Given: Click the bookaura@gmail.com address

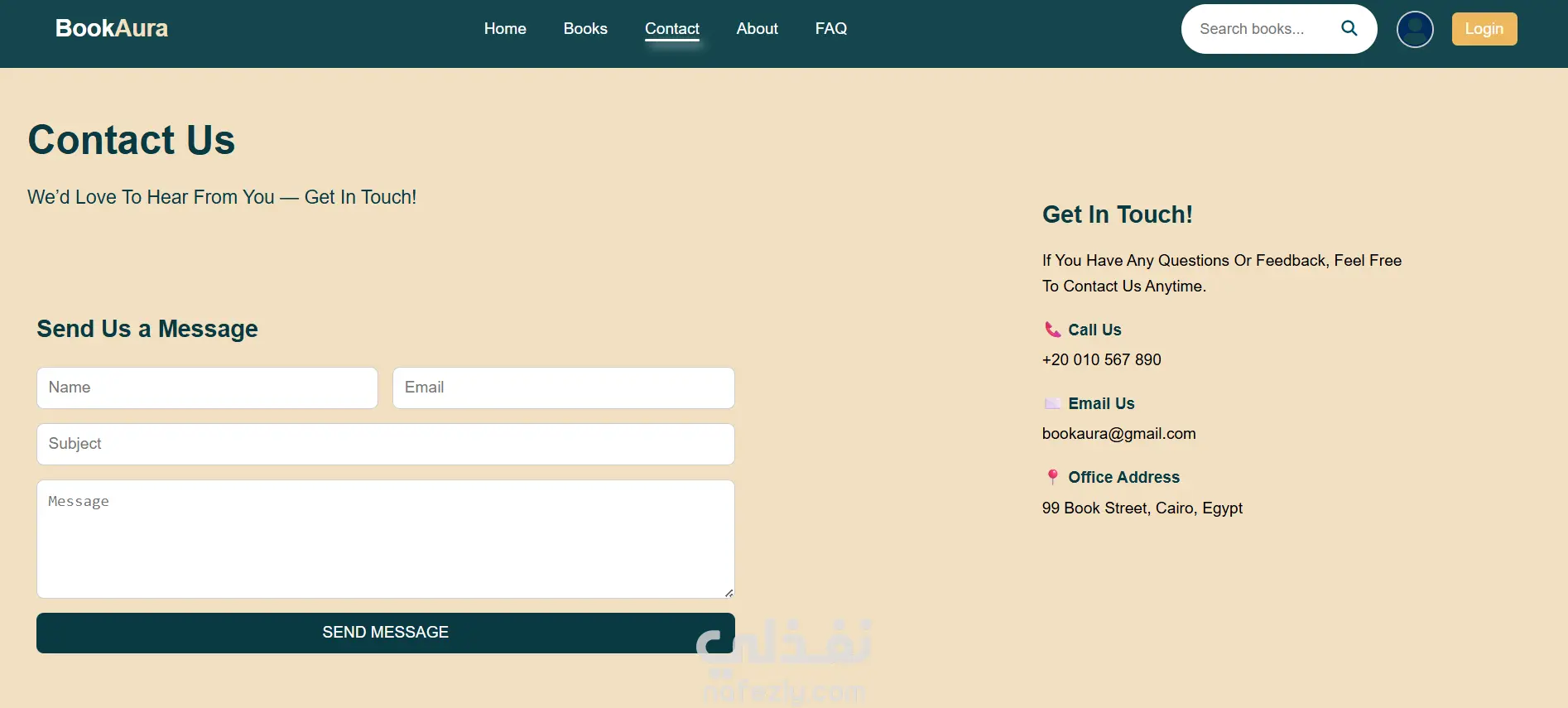Looking at the screenshot, I should [1119, 433].
